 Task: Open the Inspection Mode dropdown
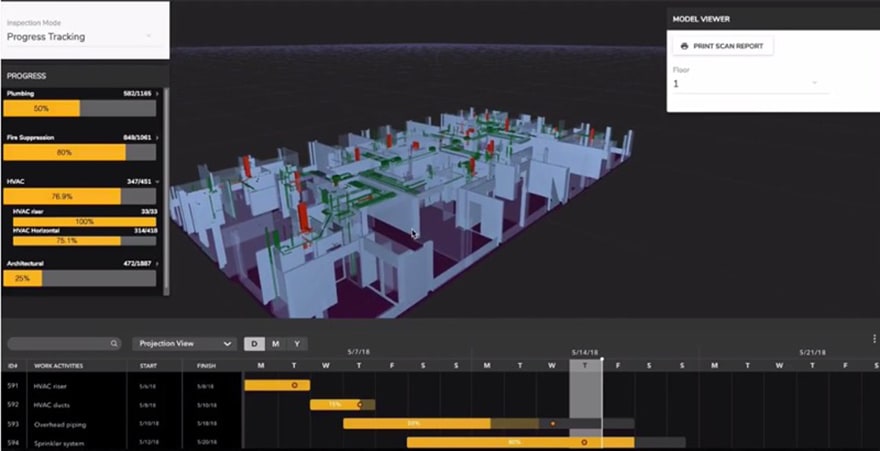click(82, 37)
